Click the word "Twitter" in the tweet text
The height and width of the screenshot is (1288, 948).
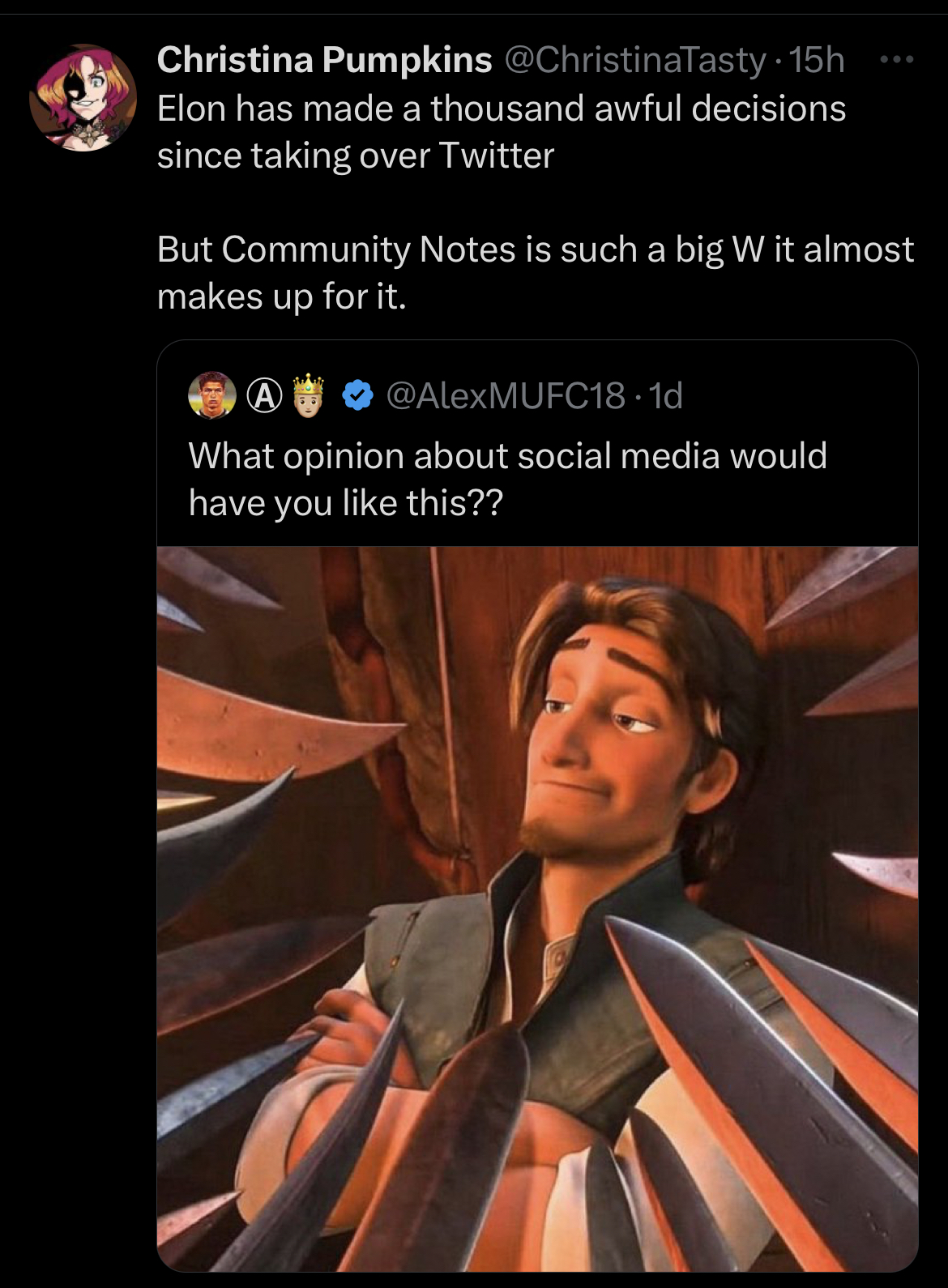click(x=496, y=156)
